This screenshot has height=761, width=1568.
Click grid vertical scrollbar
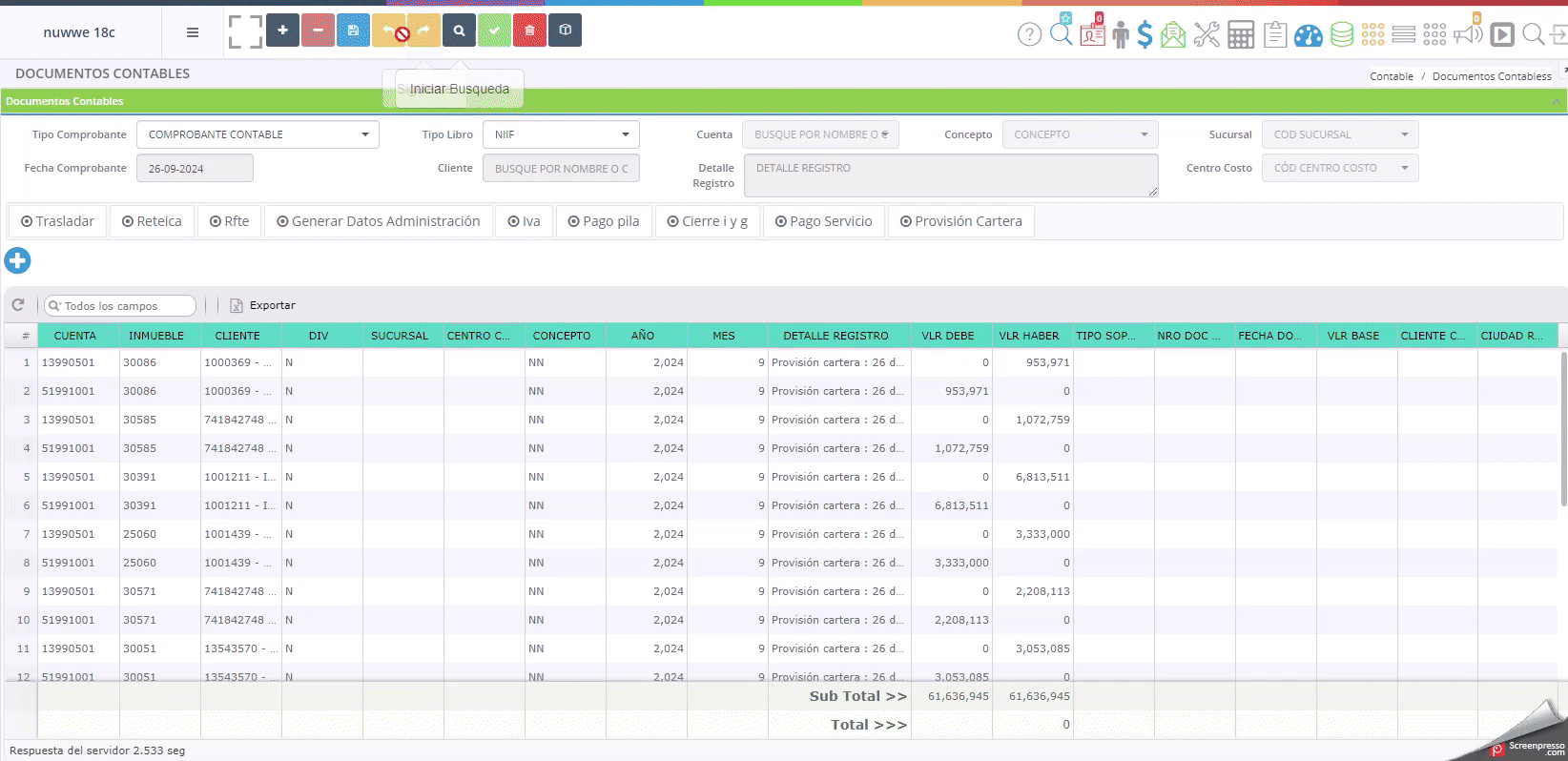1562,429
